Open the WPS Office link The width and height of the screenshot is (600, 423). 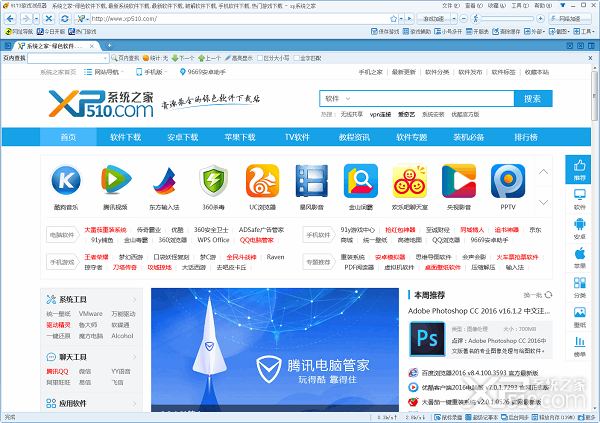click(x=213, y=240)
